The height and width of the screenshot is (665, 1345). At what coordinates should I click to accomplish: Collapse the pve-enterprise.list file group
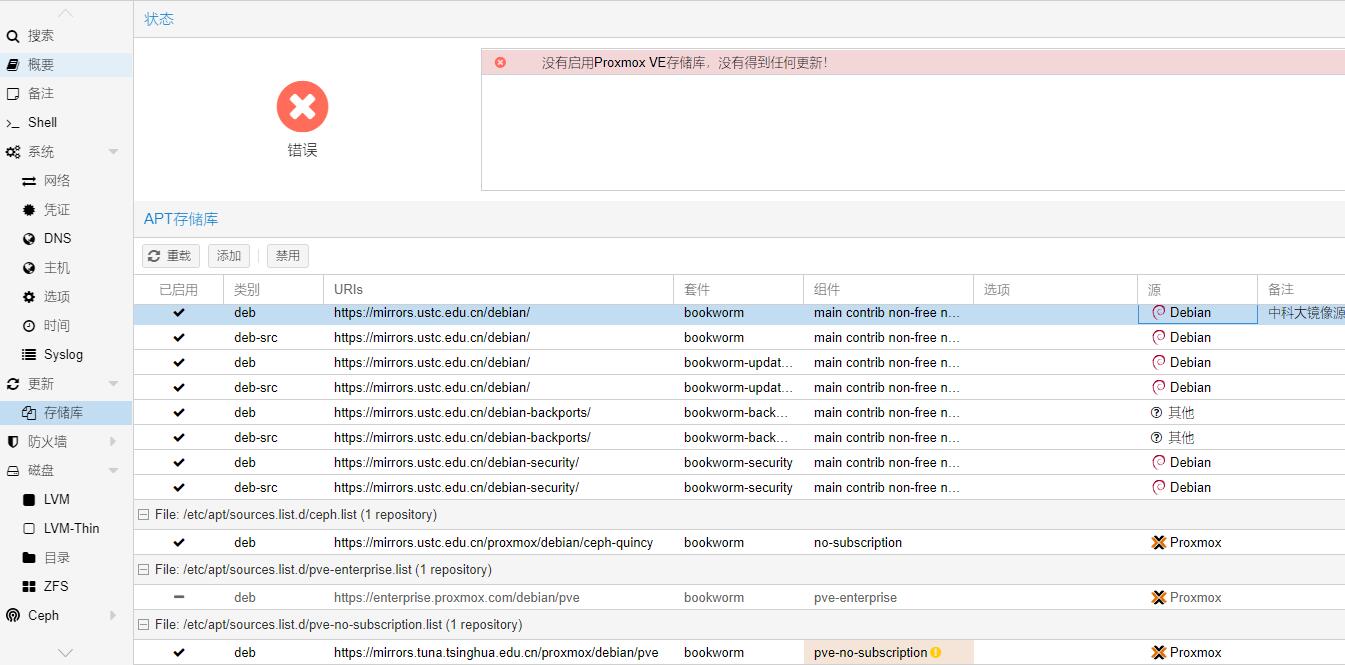144,570
